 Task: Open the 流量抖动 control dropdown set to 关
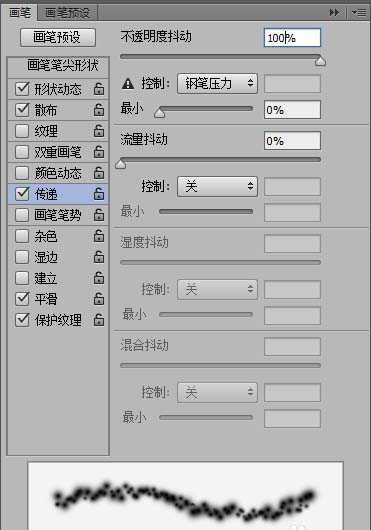pyautogui.click(x=217, y=187)
